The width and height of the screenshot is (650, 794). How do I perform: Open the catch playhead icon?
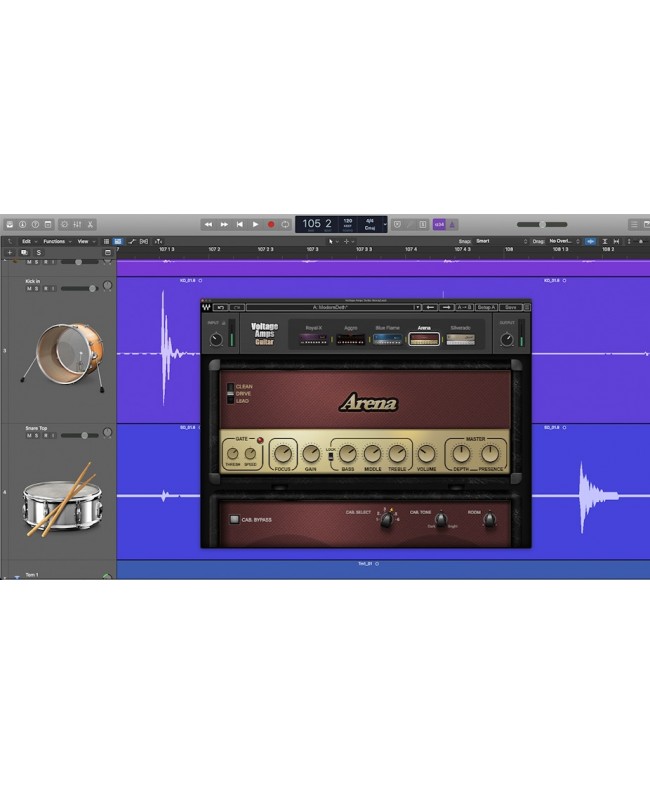[158, 242]
